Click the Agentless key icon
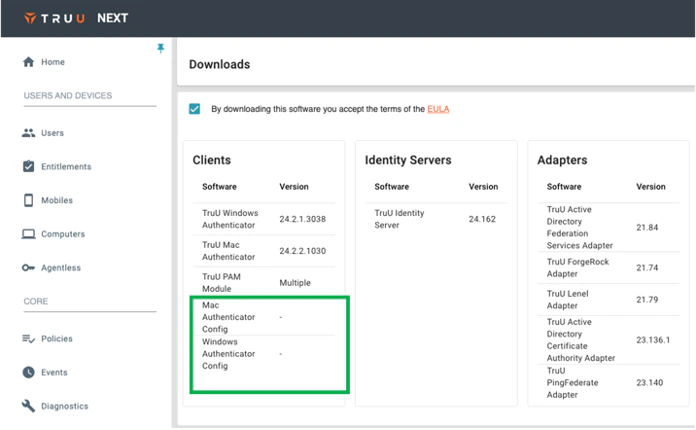696x430 pixels. point(28,268)
